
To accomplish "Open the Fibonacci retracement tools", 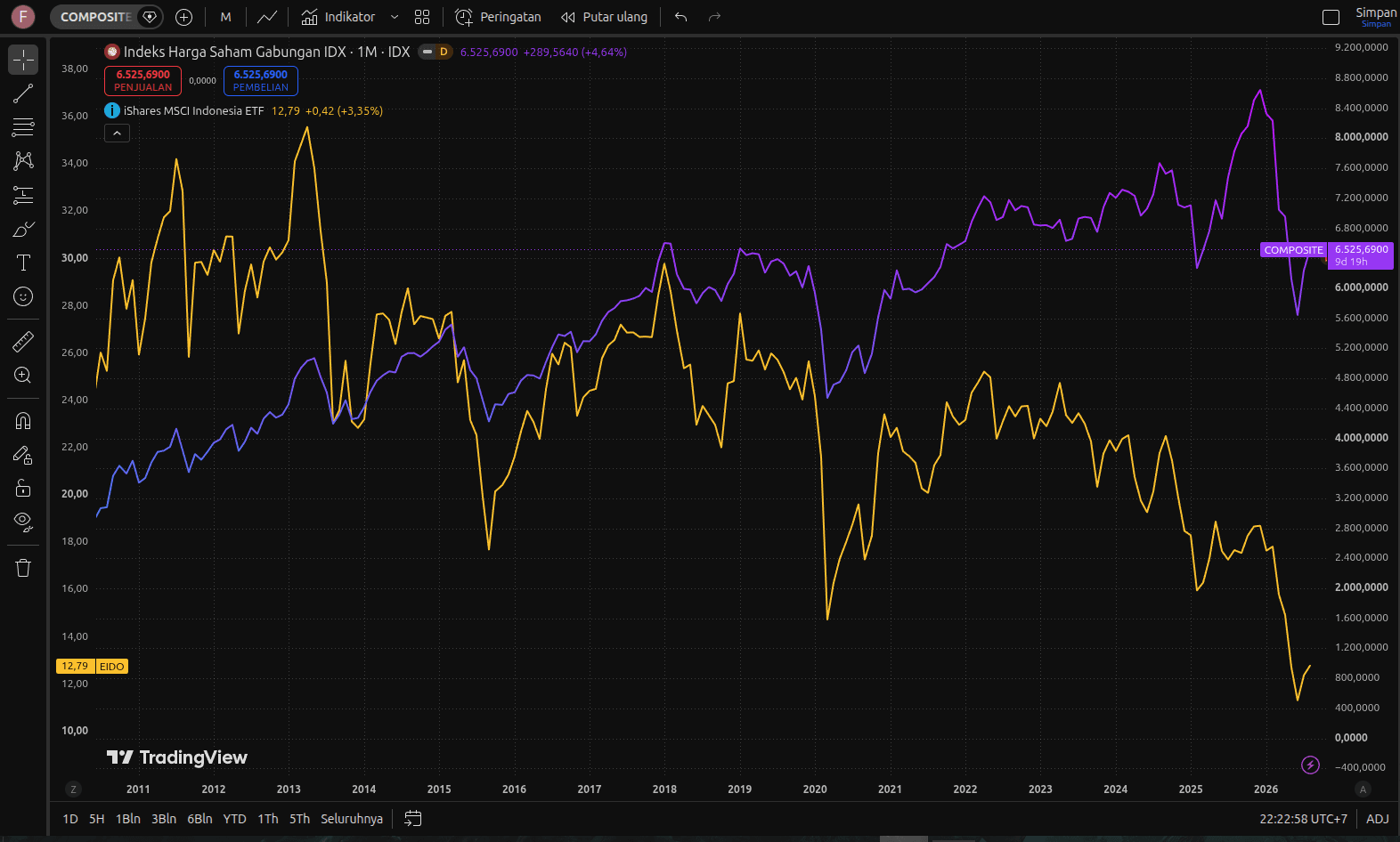I will [x=23, y=127].
